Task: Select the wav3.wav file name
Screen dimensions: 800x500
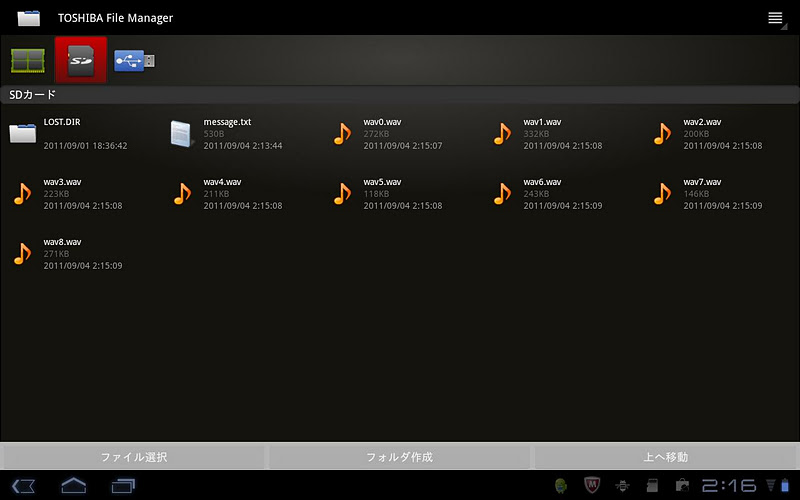Action: click(62, 182)
